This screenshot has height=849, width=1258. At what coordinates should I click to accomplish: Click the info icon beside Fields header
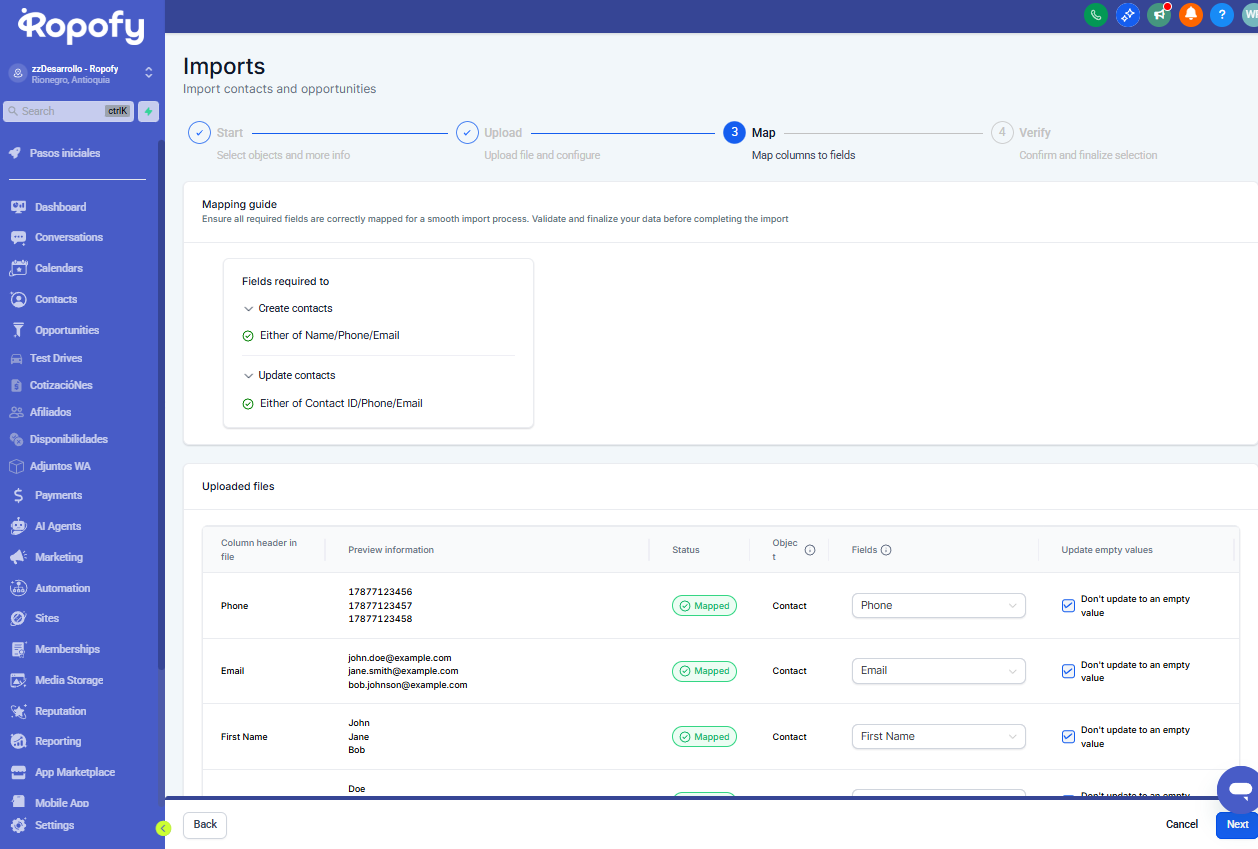coord(886,550)
